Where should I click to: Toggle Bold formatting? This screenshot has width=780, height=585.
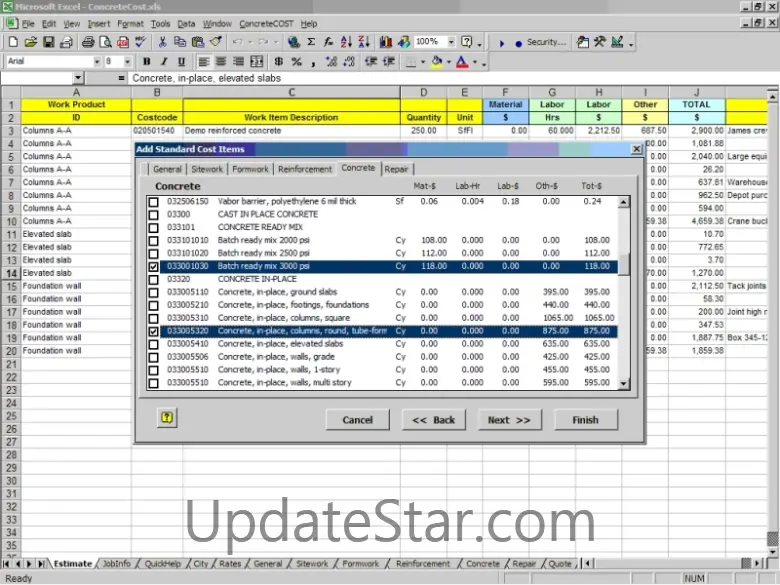[x=147, y=62]
